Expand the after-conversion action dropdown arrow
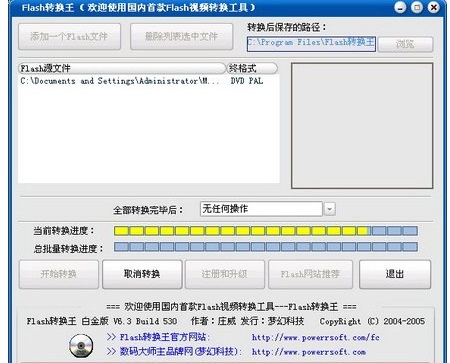450x363 pixels. tap(330, 209)
